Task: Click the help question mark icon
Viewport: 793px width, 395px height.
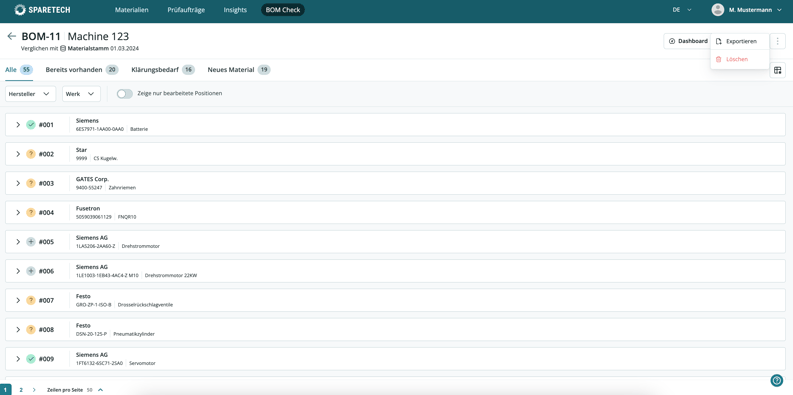Action: click(776, 380)
